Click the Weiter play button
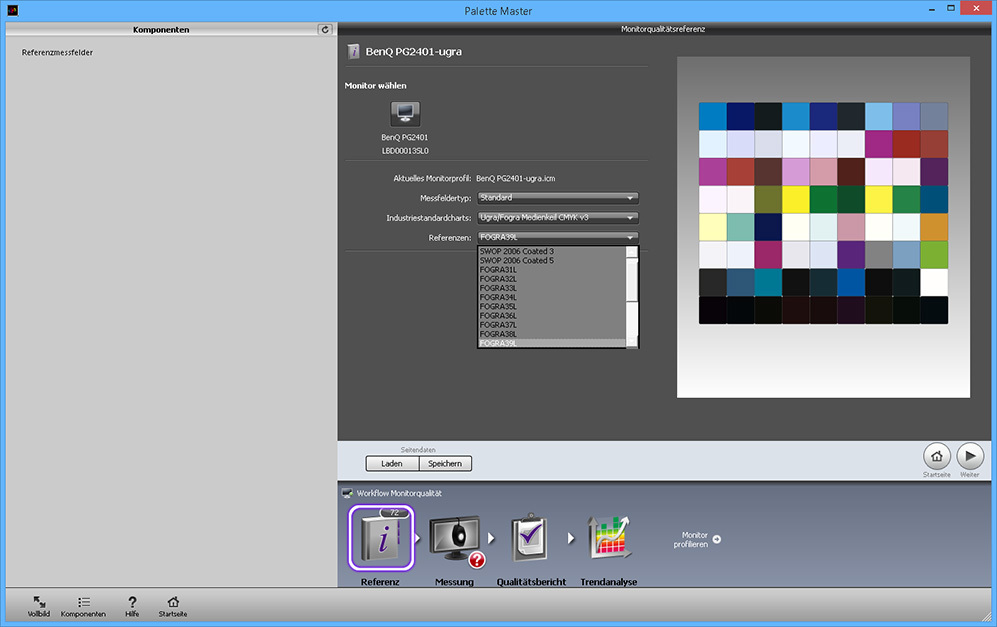Image resolution: width=997 pixels, height=627 pixels. coord(970,456)
